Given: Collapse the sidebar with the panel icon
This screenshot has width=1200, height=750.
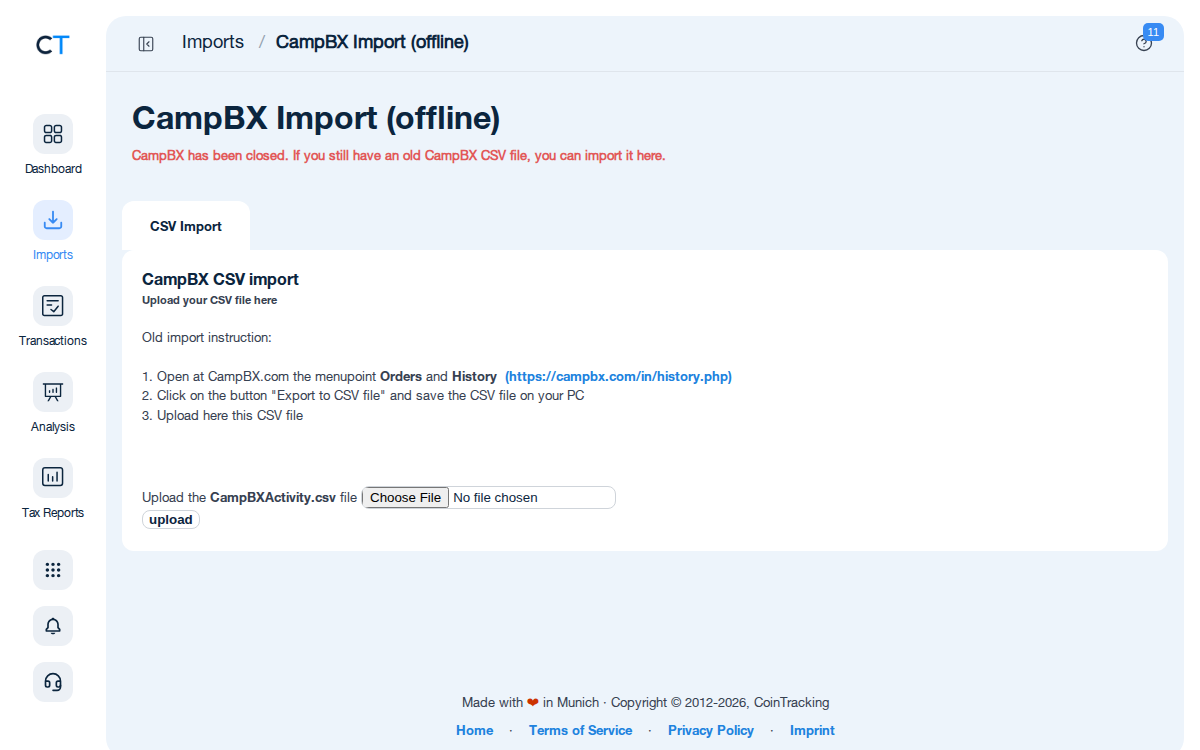Looking at the screenshot, I should pos(146,43).
